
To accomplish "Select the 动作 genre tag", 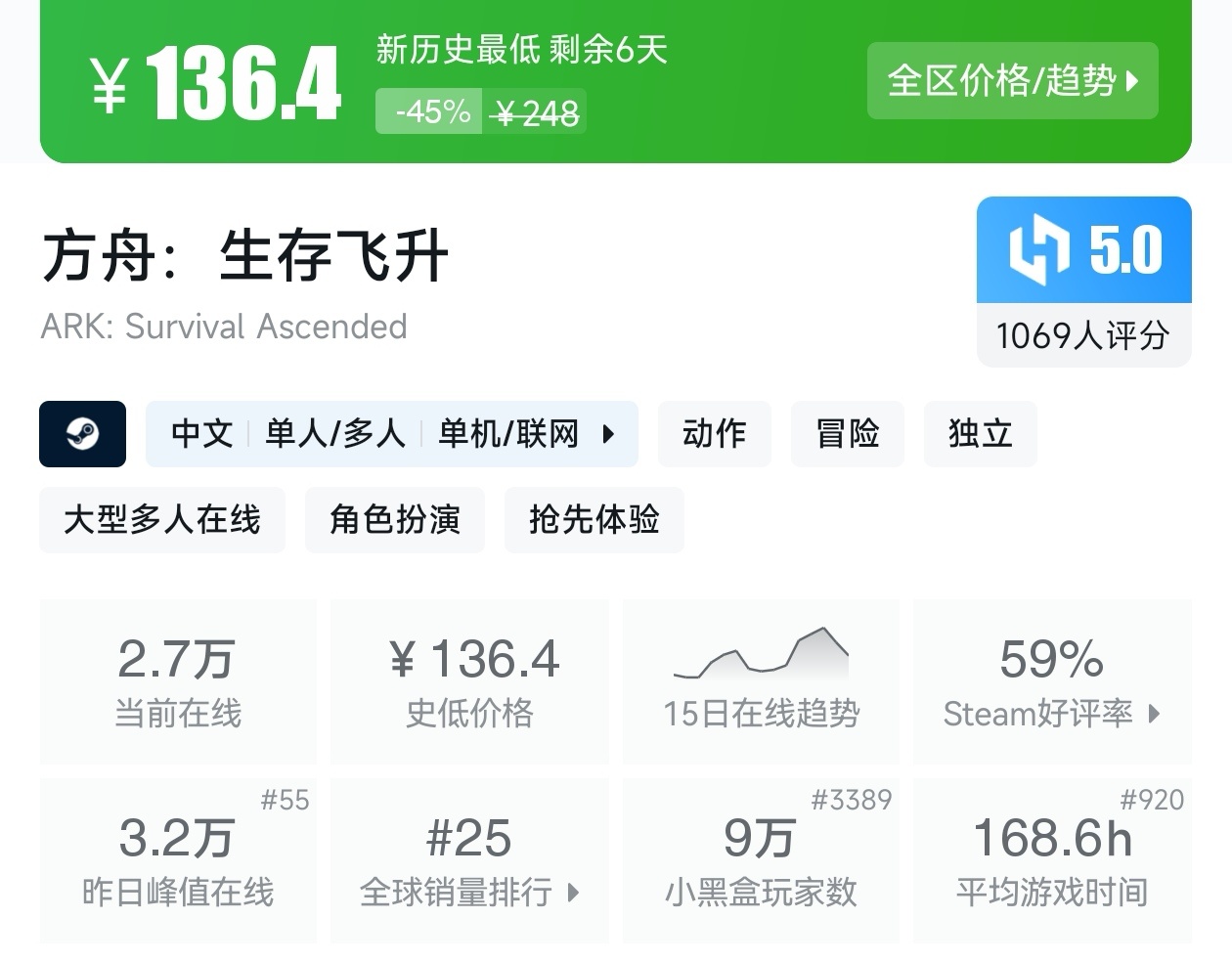I will (715, 433).
